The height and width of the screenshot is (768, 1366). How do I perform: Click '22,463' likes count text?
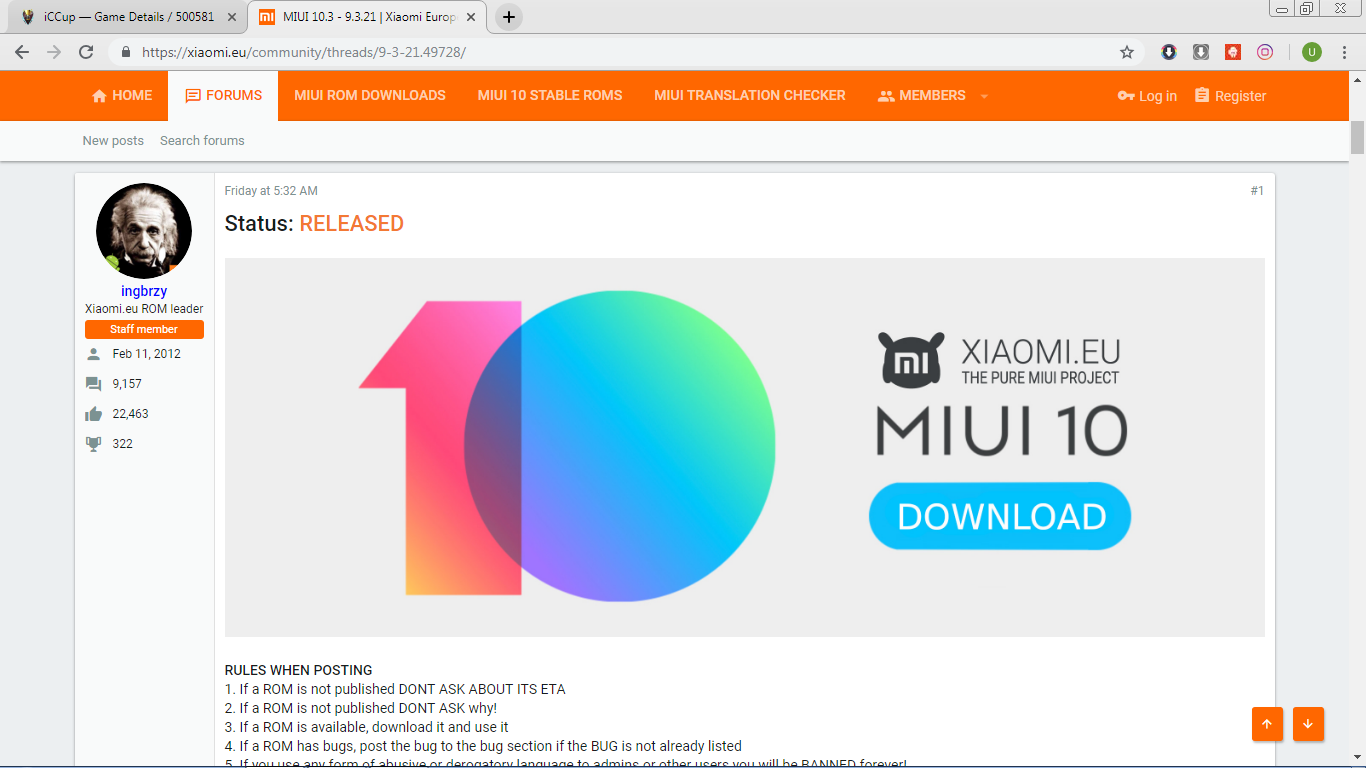(x=131, y=414)
